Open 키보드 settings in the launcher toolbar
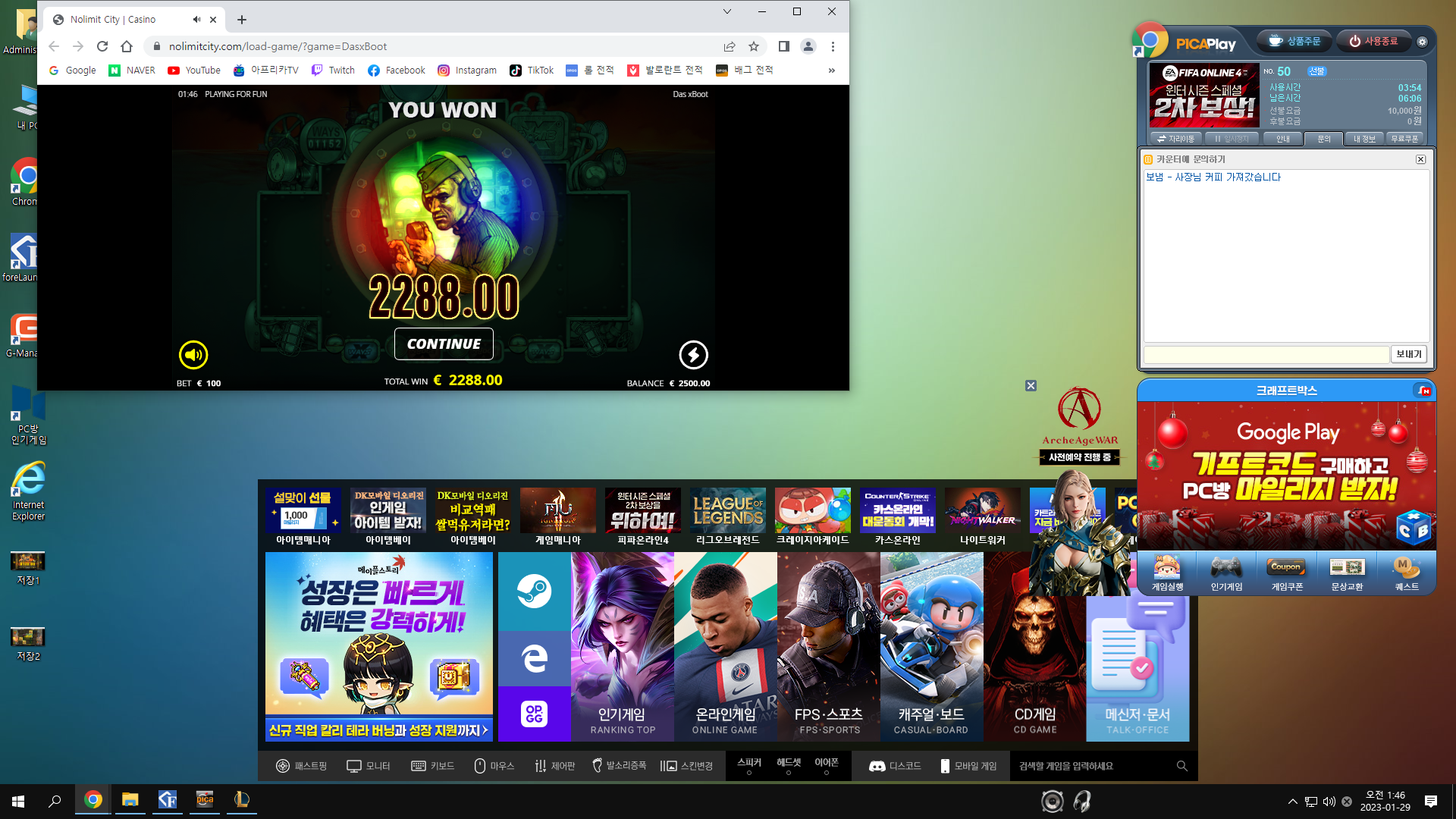 pos(432,766)
